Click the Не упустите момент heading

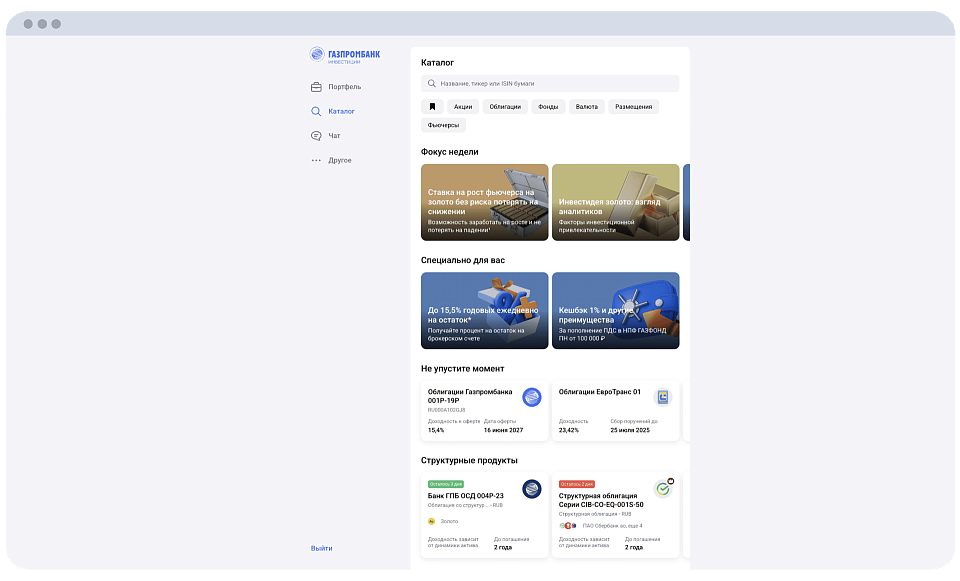pyautogui.click(x=462, y=369)
